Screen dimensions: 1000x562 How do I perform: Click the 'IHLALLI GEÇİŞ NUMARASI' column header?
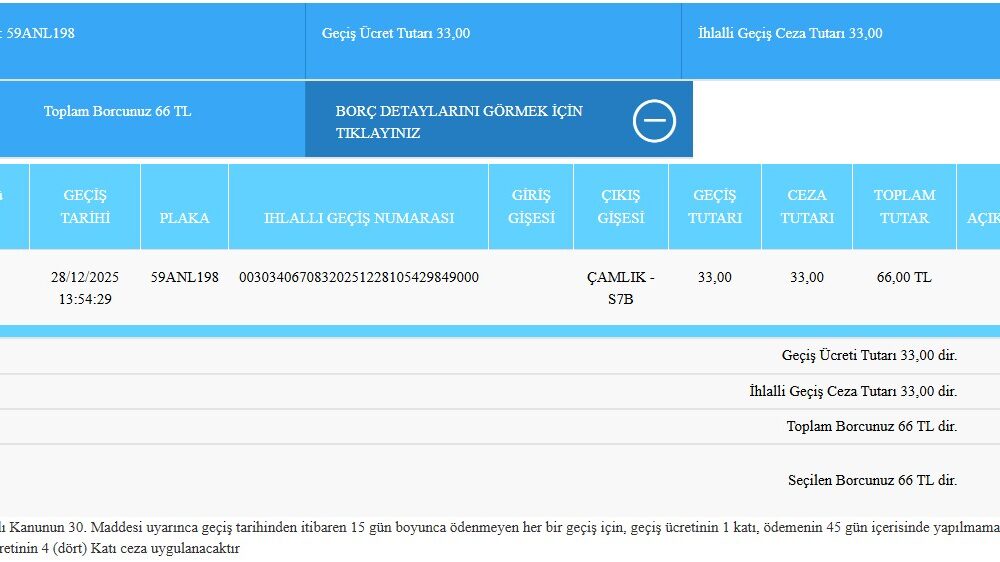pos(358,217)
